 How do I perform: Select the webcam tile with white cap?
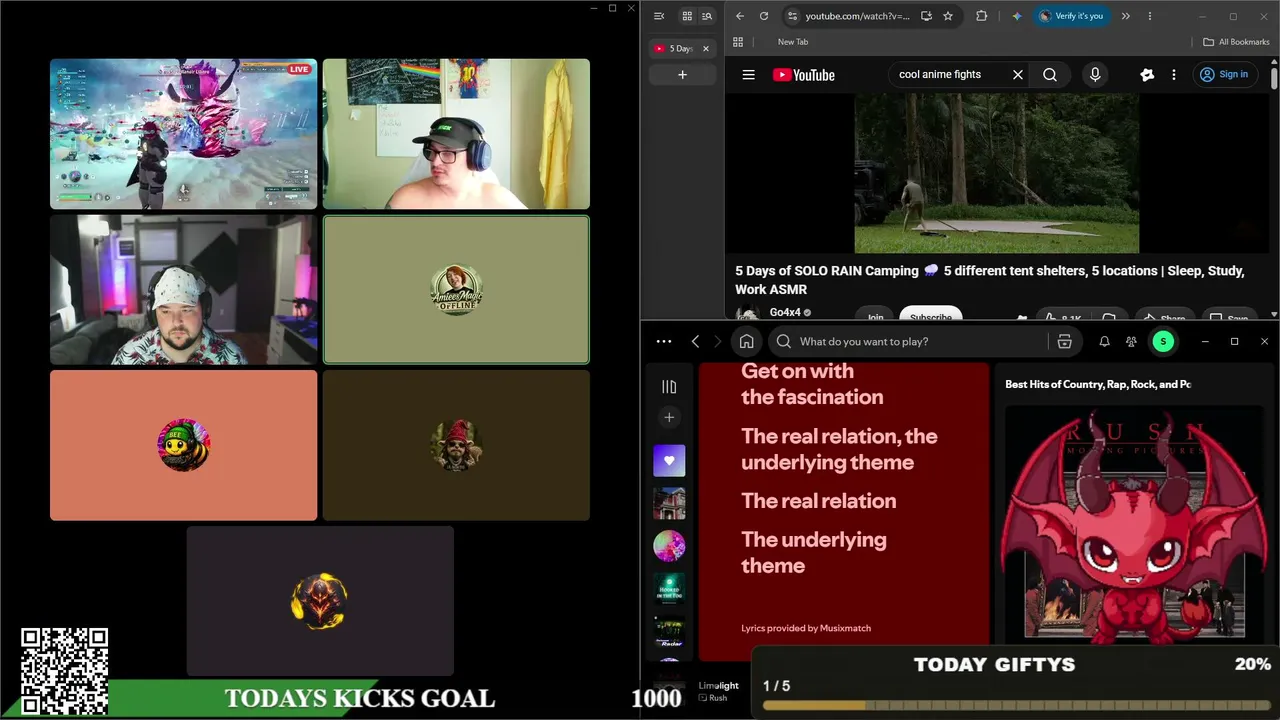(x=184, y=290)
